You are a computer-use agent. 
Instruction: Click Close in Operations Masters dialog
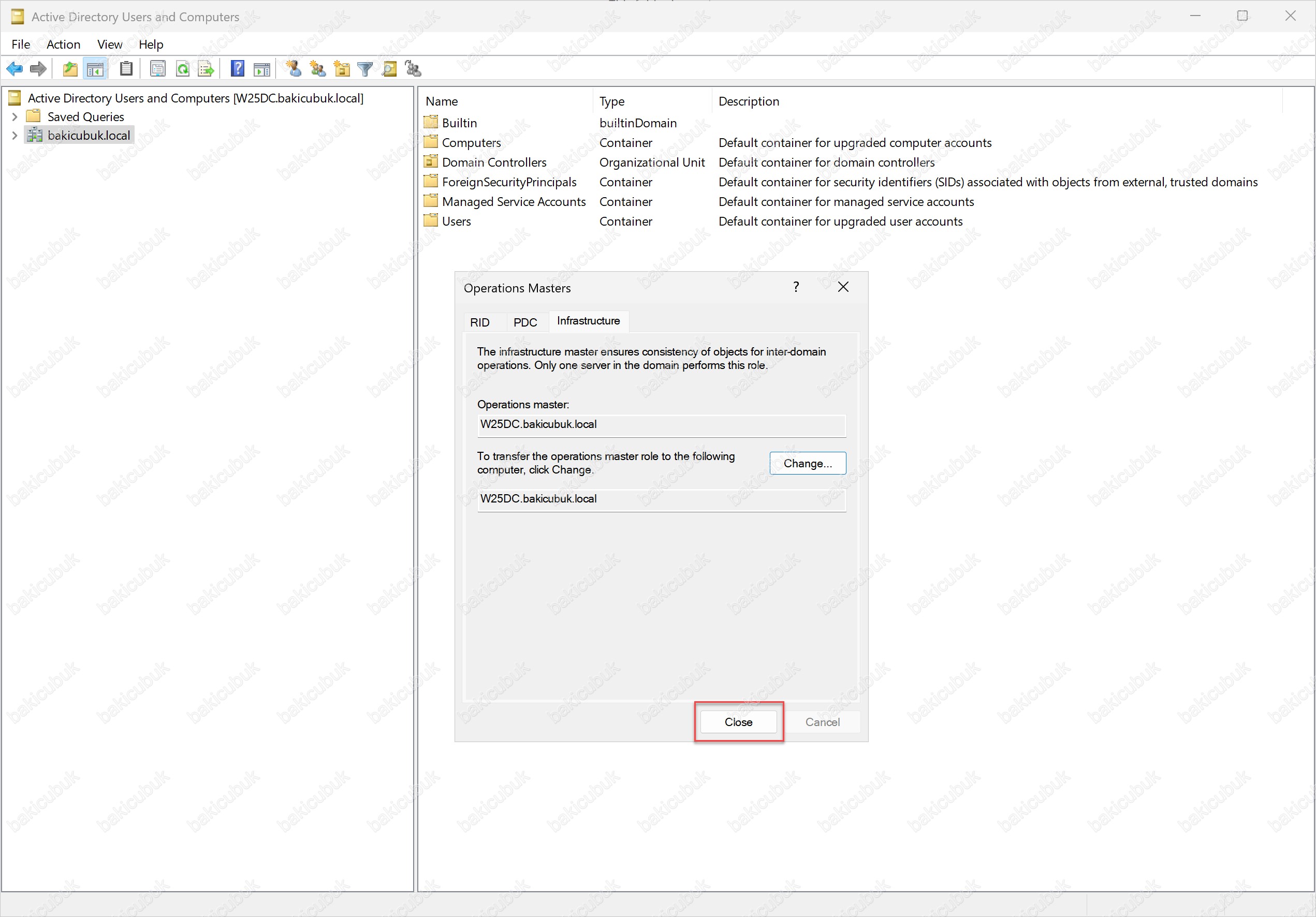pos(738,722)
